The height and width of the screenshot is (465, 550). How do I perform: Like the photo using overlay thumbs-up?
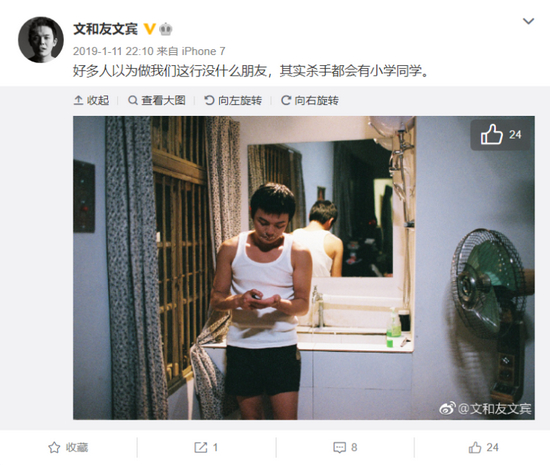pos(500,135)
